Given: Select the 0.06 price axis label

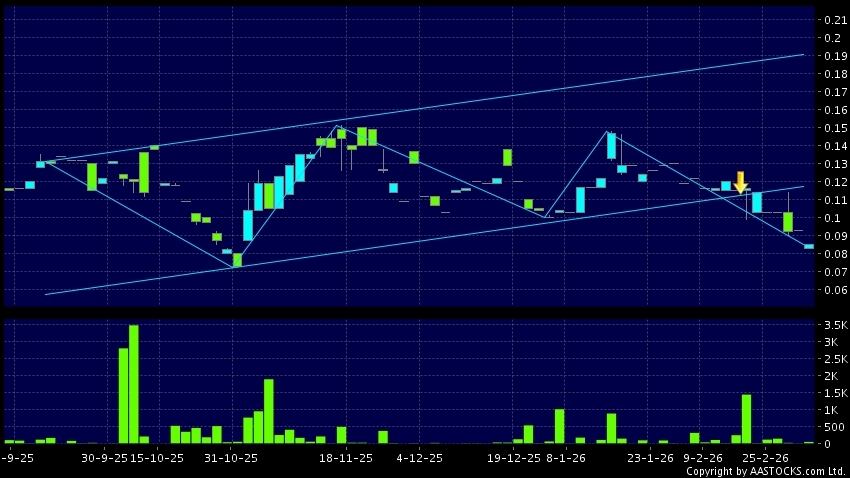Looking at the screenshot, I should tap(832, 290).
